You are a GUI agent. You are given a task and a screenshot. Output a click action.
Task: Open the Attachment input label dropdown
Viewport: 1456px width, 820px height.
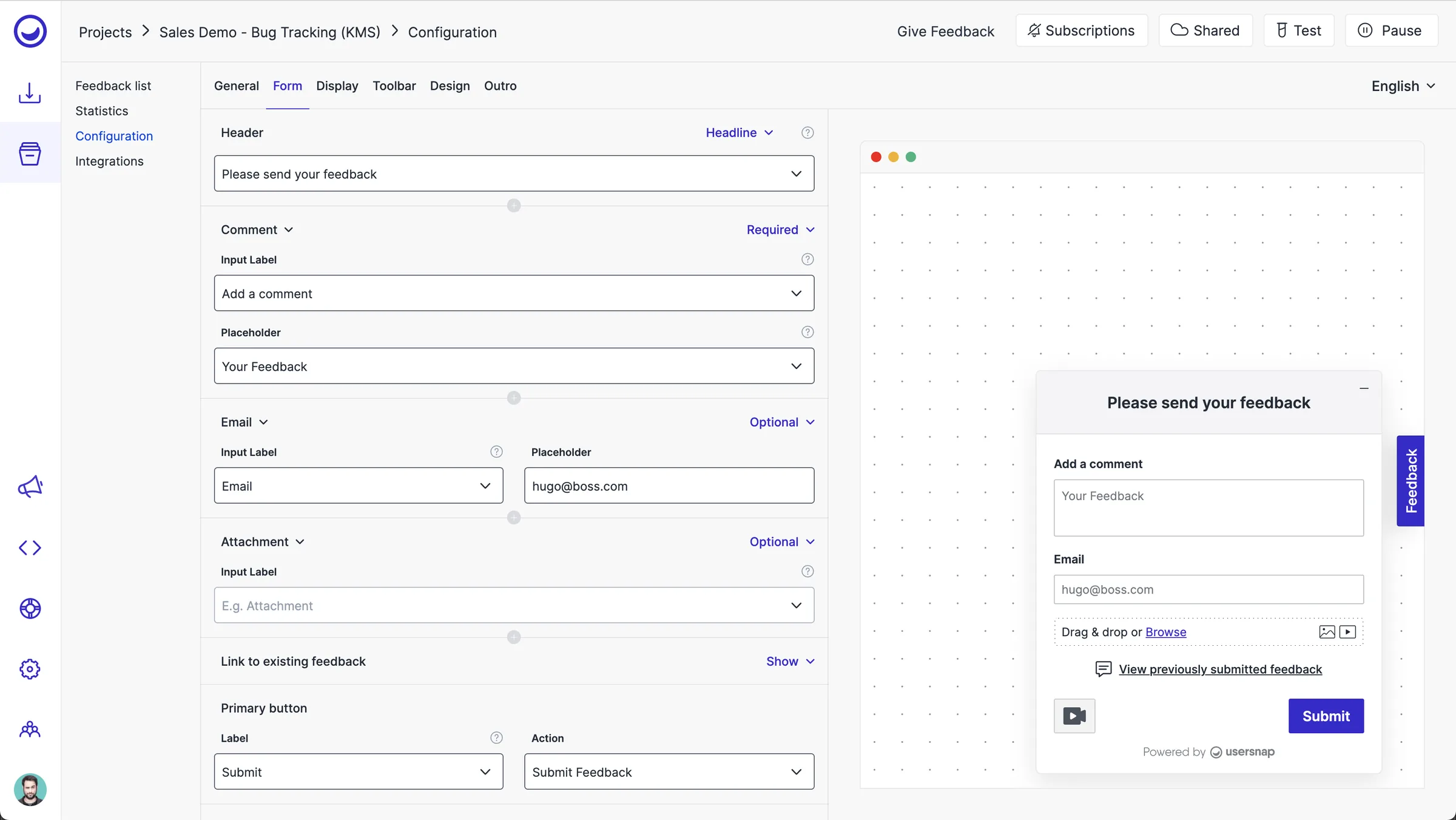(x=514, y=605)
